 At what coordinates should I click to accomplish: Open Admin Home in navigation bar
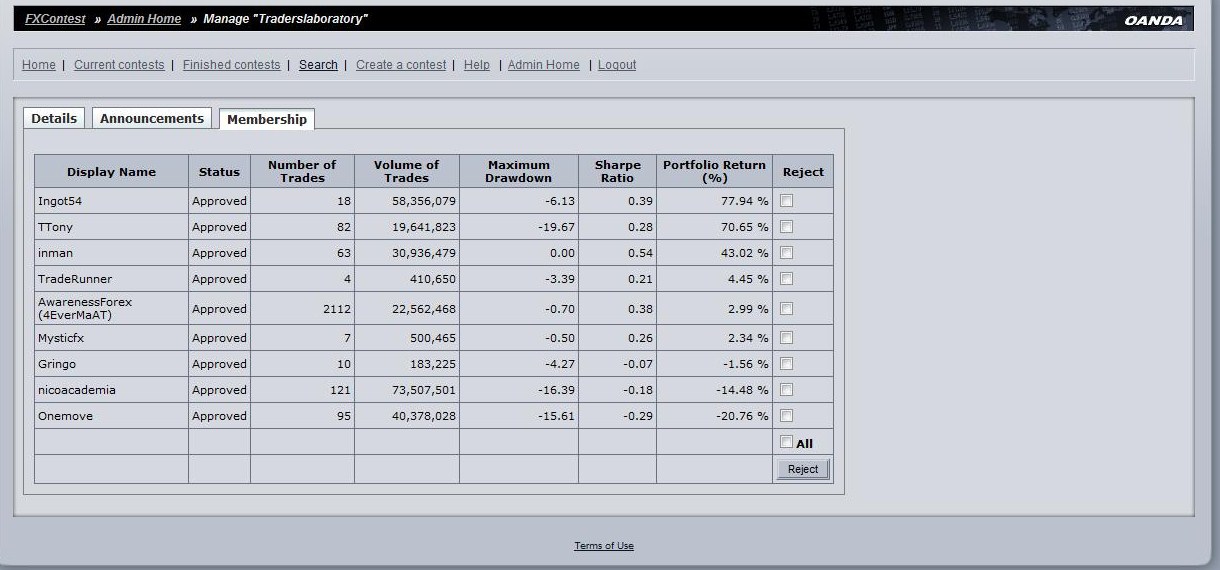tap(544, 65)
